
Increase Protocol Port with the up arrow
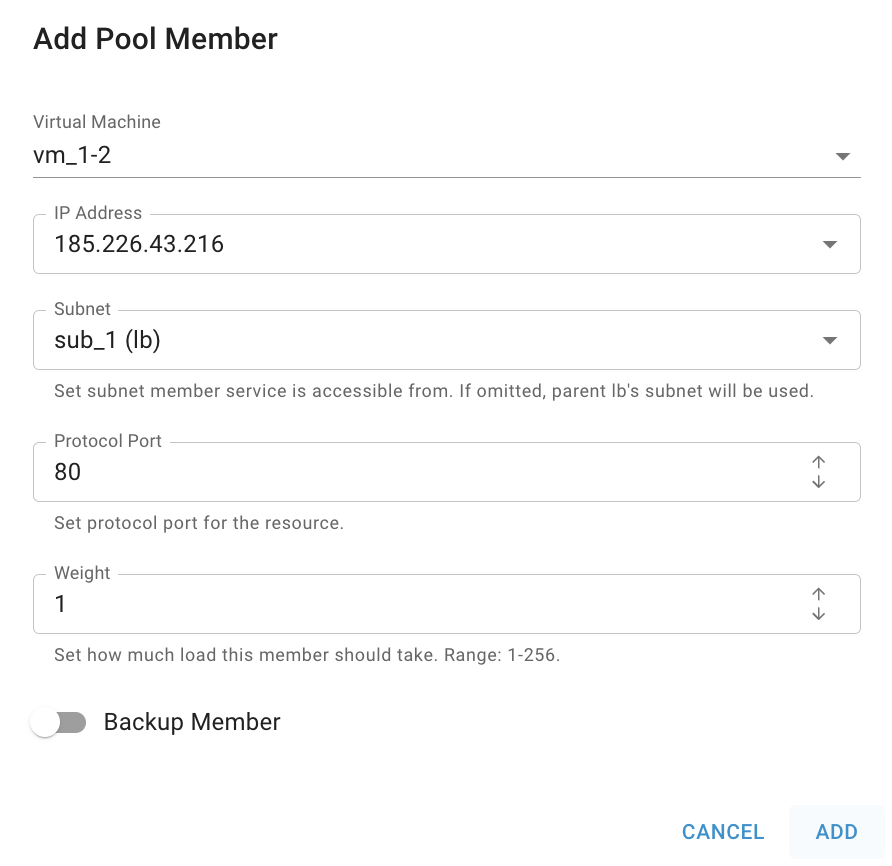pos(818,461)
